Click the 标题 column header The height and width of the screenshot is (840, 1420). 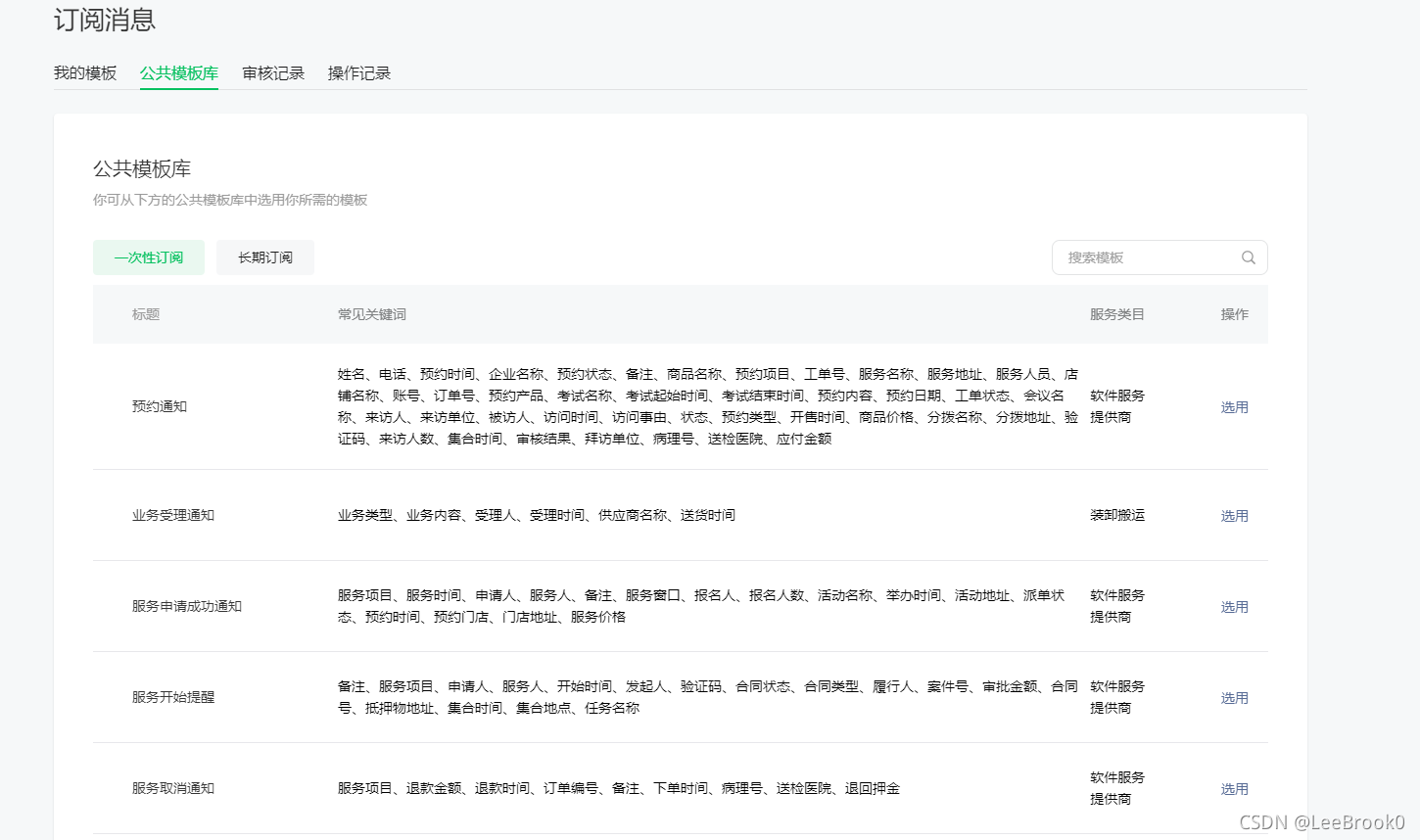pyautogui.click(x=146, y=314)
